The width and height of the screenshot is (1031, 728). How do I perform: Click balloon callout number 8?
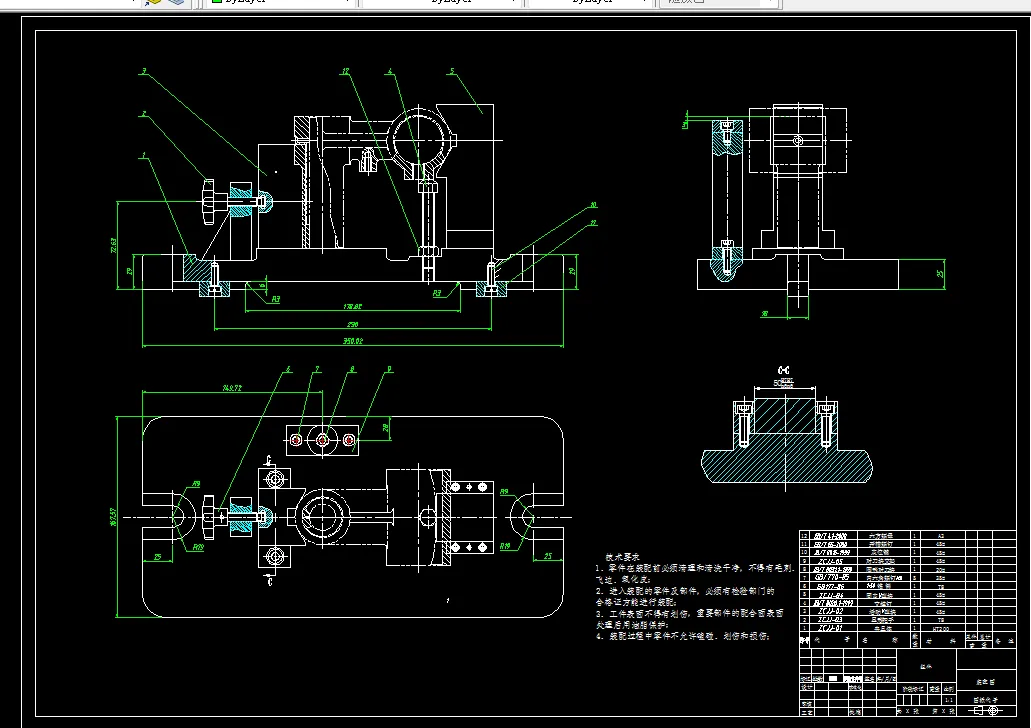352,370
